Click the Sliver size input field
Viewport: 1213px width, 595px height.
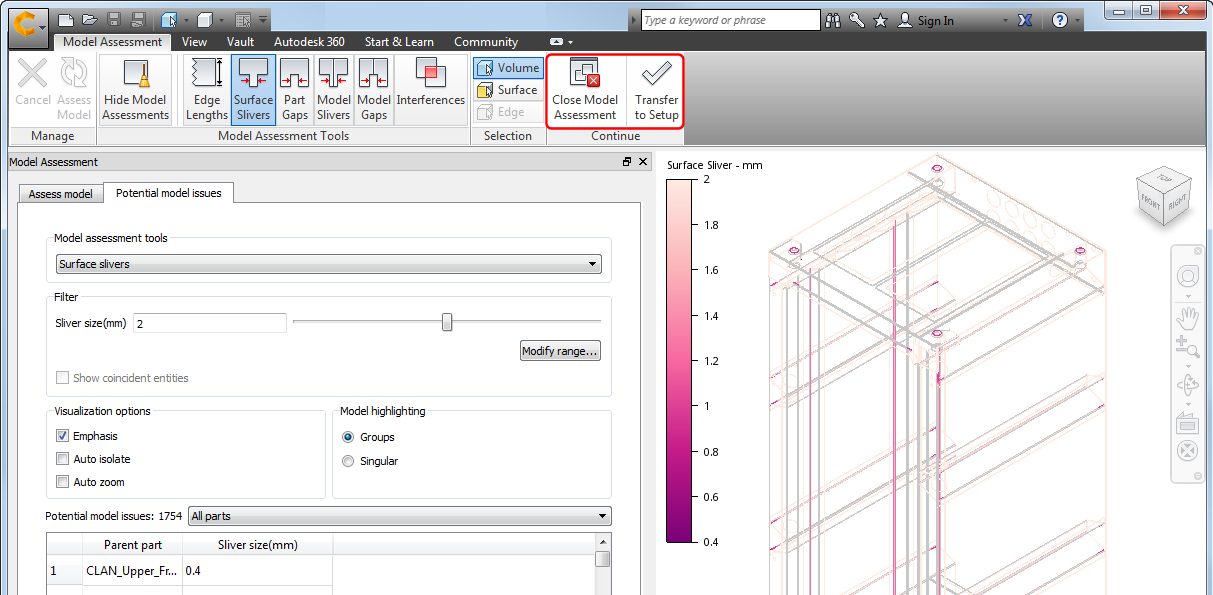pyautogui.click(x=210, y=323)
